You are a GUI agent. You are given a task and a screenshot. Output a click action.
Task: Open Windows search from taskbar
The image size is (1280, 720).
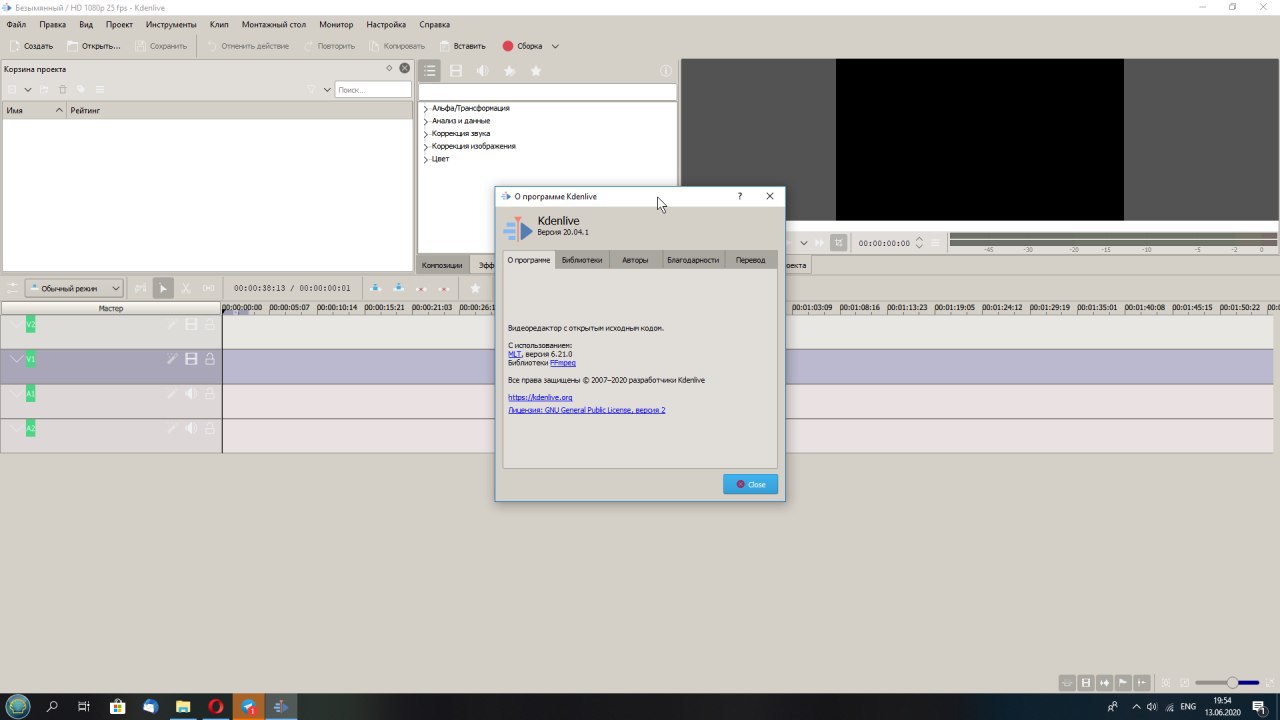pos(52,706)
